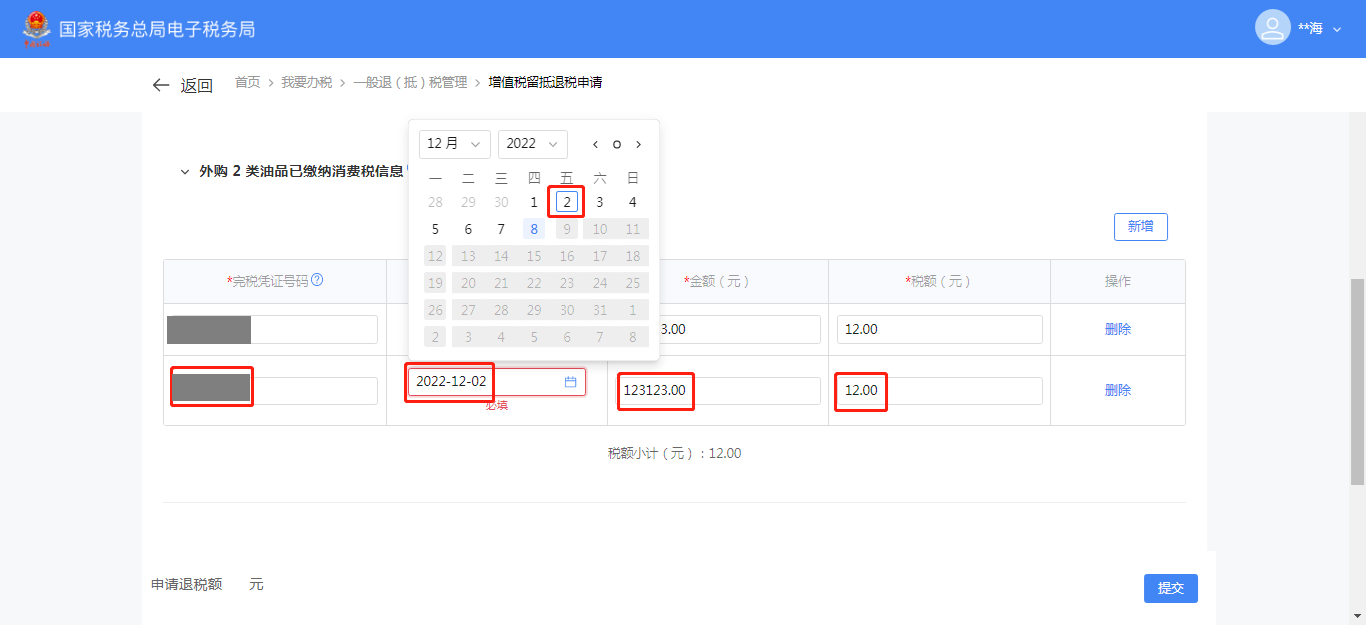Viewport: 1366px width, 625px height.
Task: Open the month dropdown showing 12月
Action: coord(454,144)
